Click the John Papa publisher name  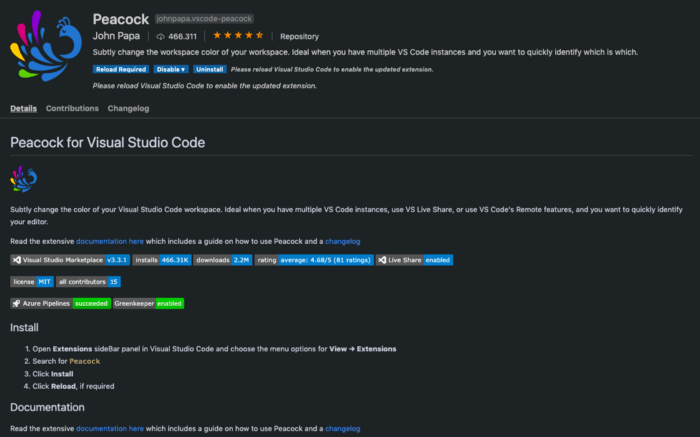point(116,36)
